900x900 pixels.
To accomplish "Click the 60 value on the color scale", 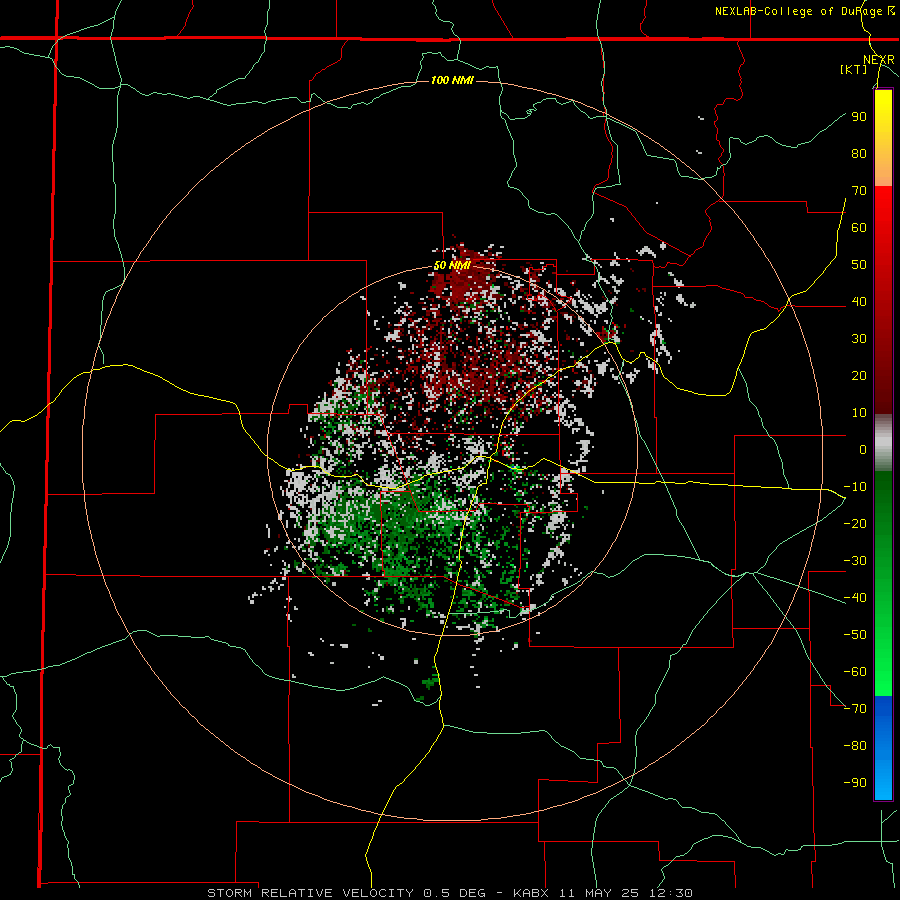I will (859, 227).
